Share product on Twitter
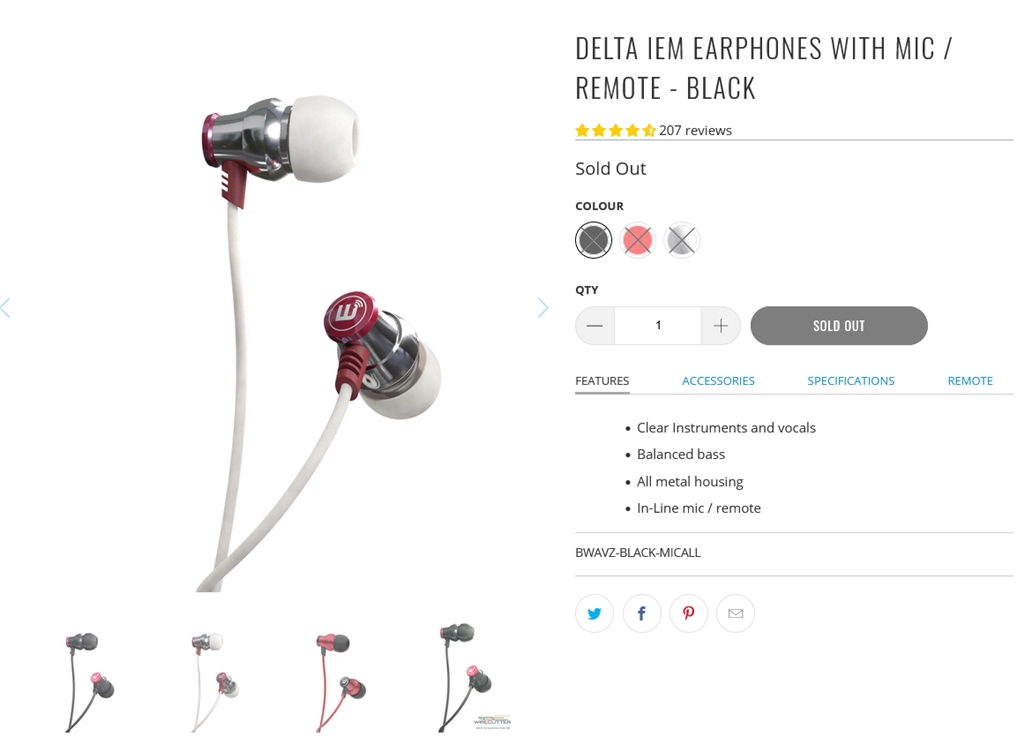Image resolution: width=1024 pixels, height=744 pixels. [594, 613]
